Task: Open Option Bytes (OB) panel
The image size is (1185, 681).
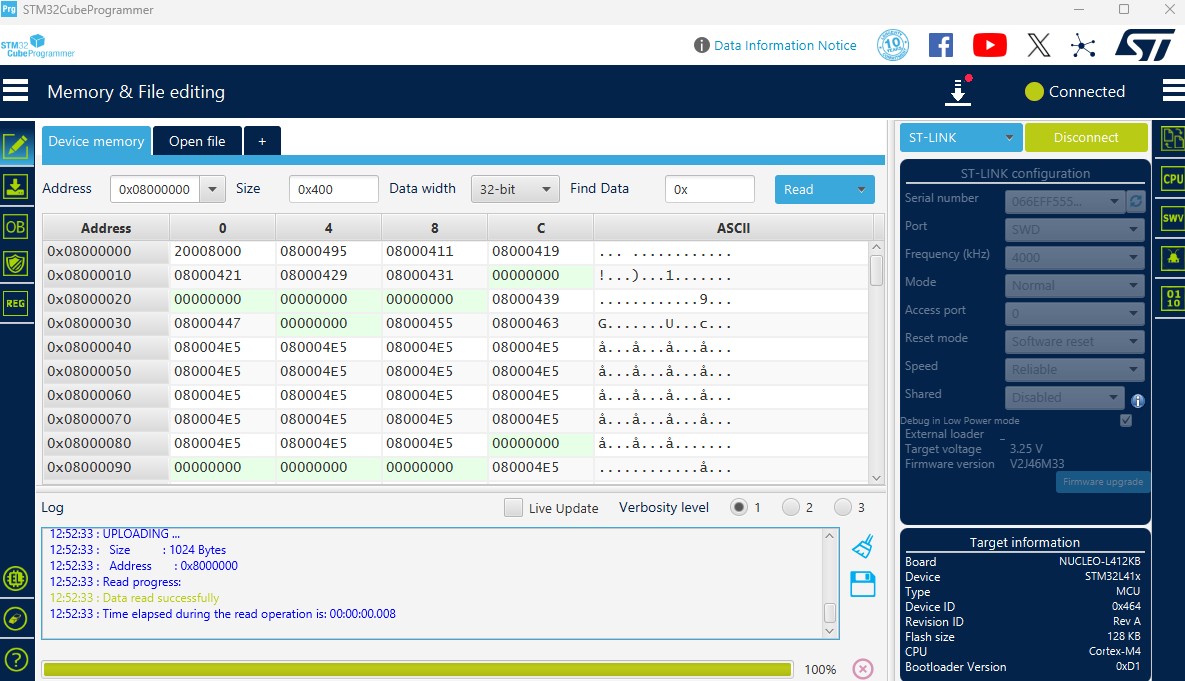Action: point(15,226)
